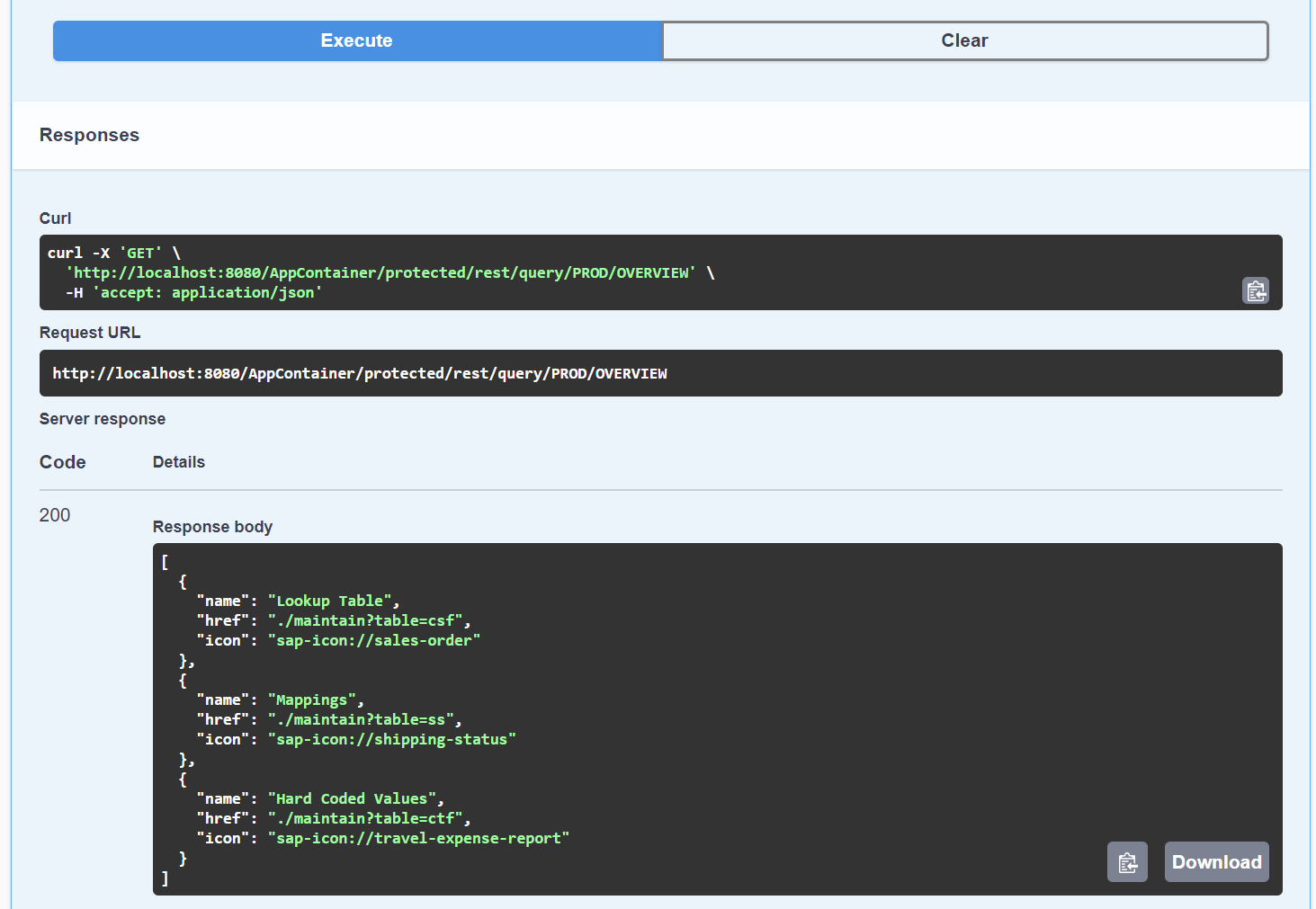
Task: Click the "sap-icon://travel-expense-report" value
Action: point(418,838)
